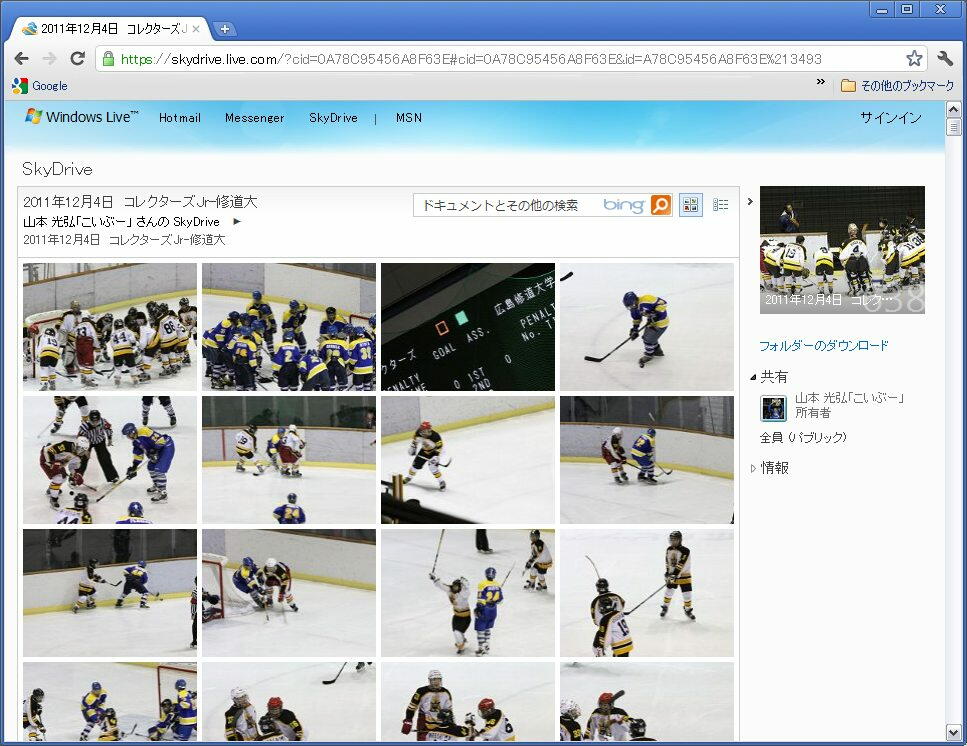Click the owner's profile picture under 共有
Image resolution: width=967 pixels, height=746 pixels.
pyautogui.click(x=773, y=407)
